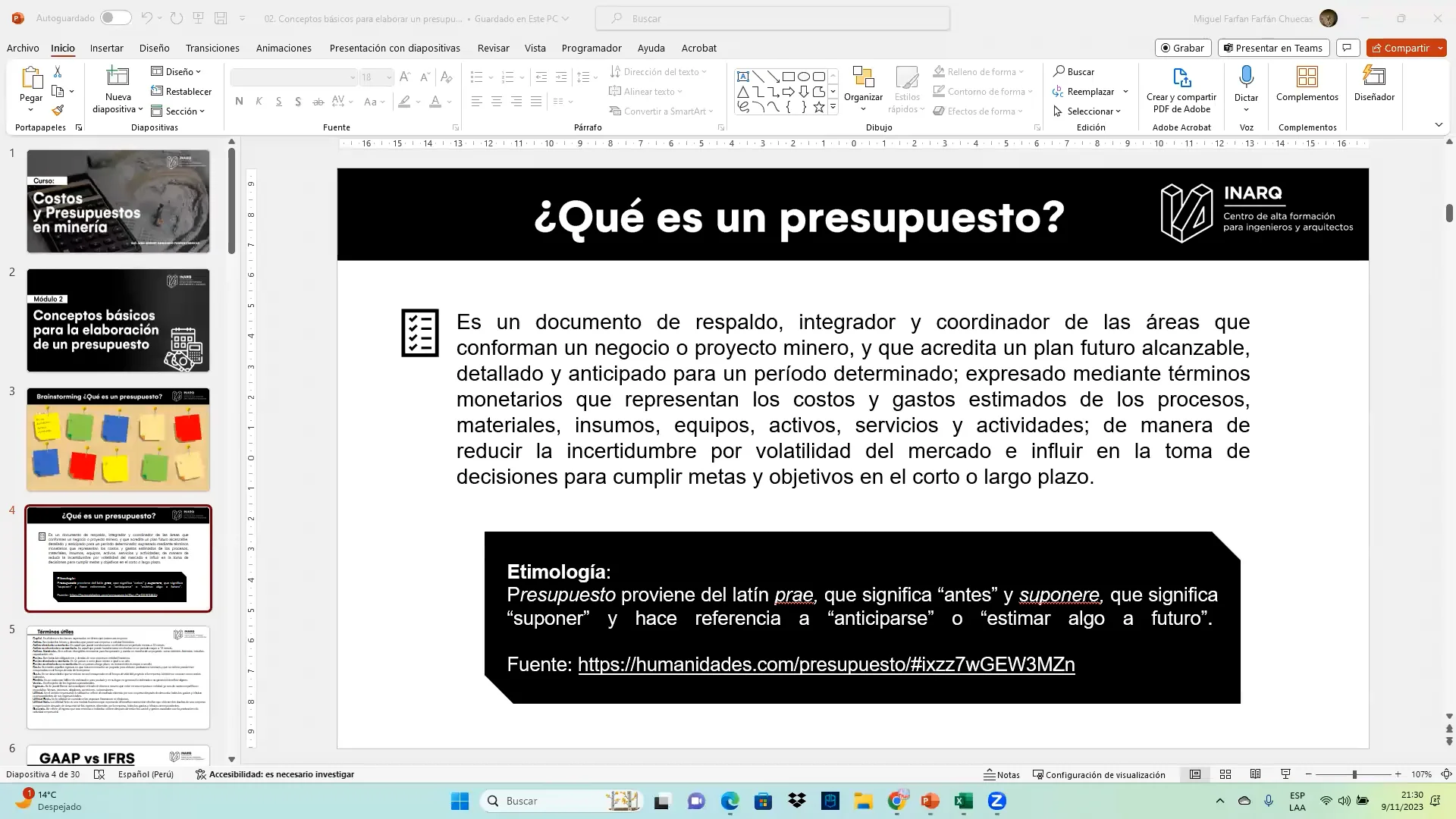Activate Dictar voice dictation
This screenshot has height=819, width=1456.
(1246, 83)
